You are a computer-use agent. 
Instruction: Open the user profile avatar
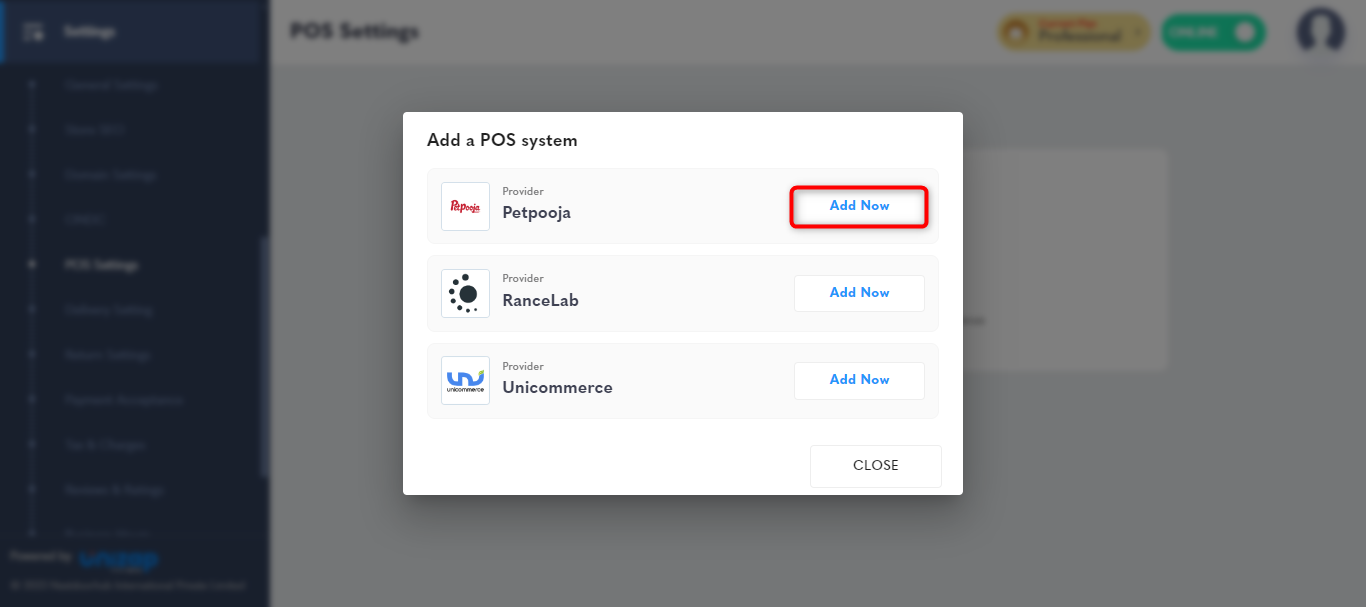[x=1320, y=32]
